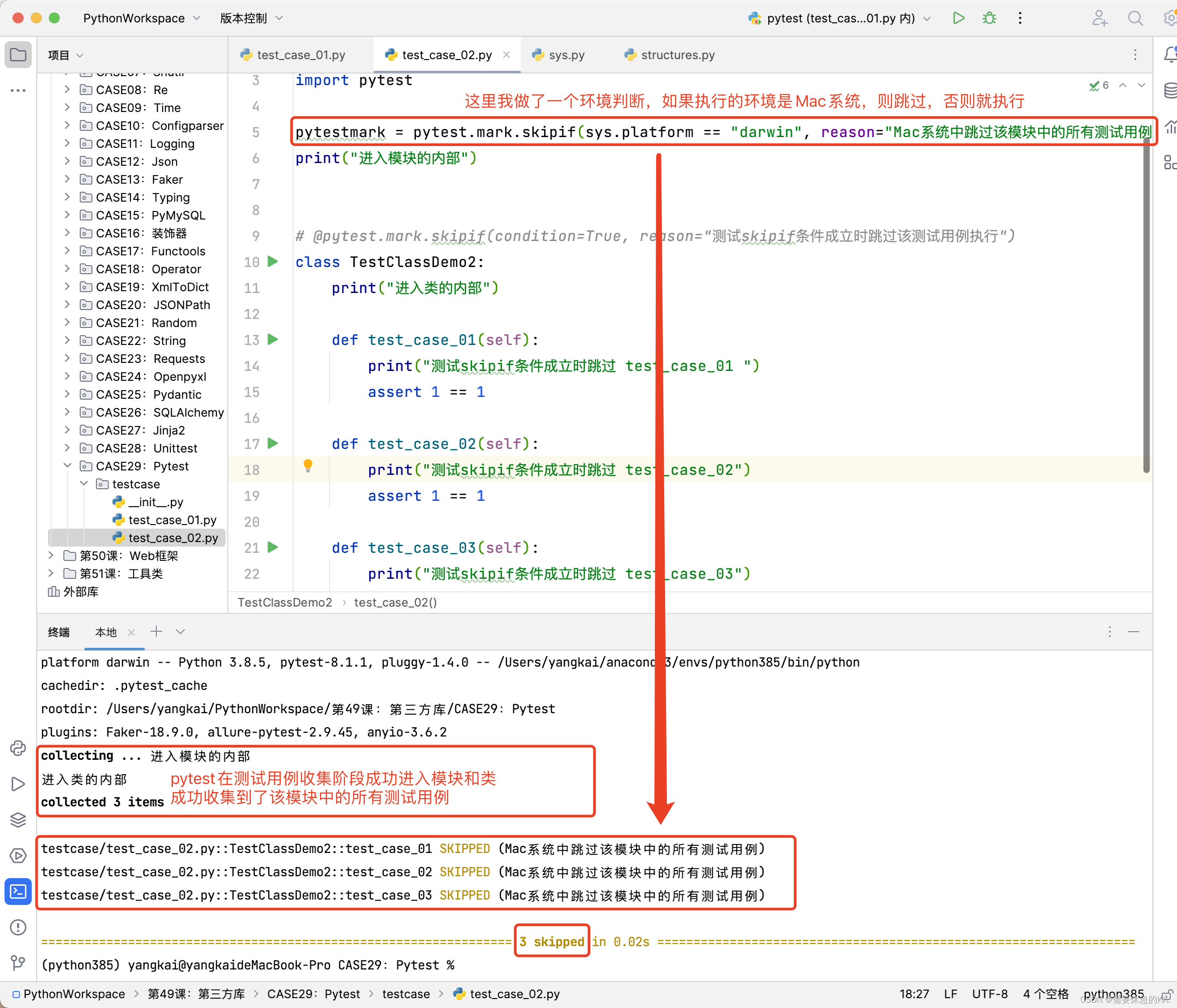Viewport: 1177px width, 1008px height.
Task: Switch to the structures.py tab
Action: pos(669,55)
